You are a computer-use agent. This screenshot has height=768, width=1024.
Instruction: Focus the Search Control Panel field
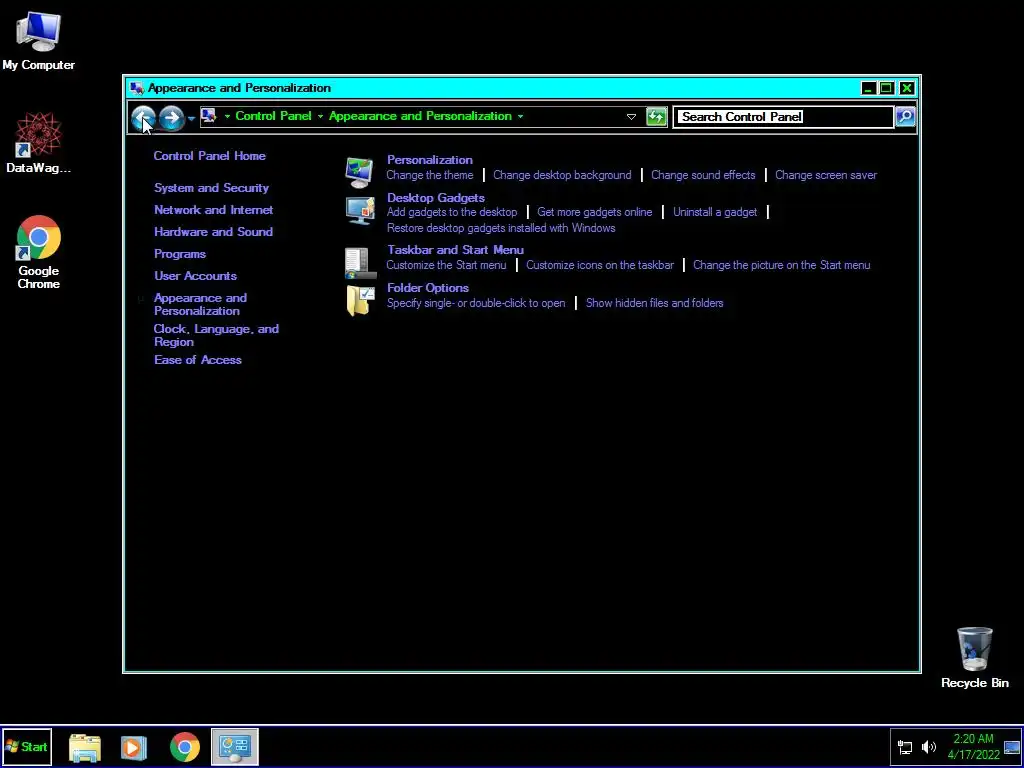coord(783,117)
